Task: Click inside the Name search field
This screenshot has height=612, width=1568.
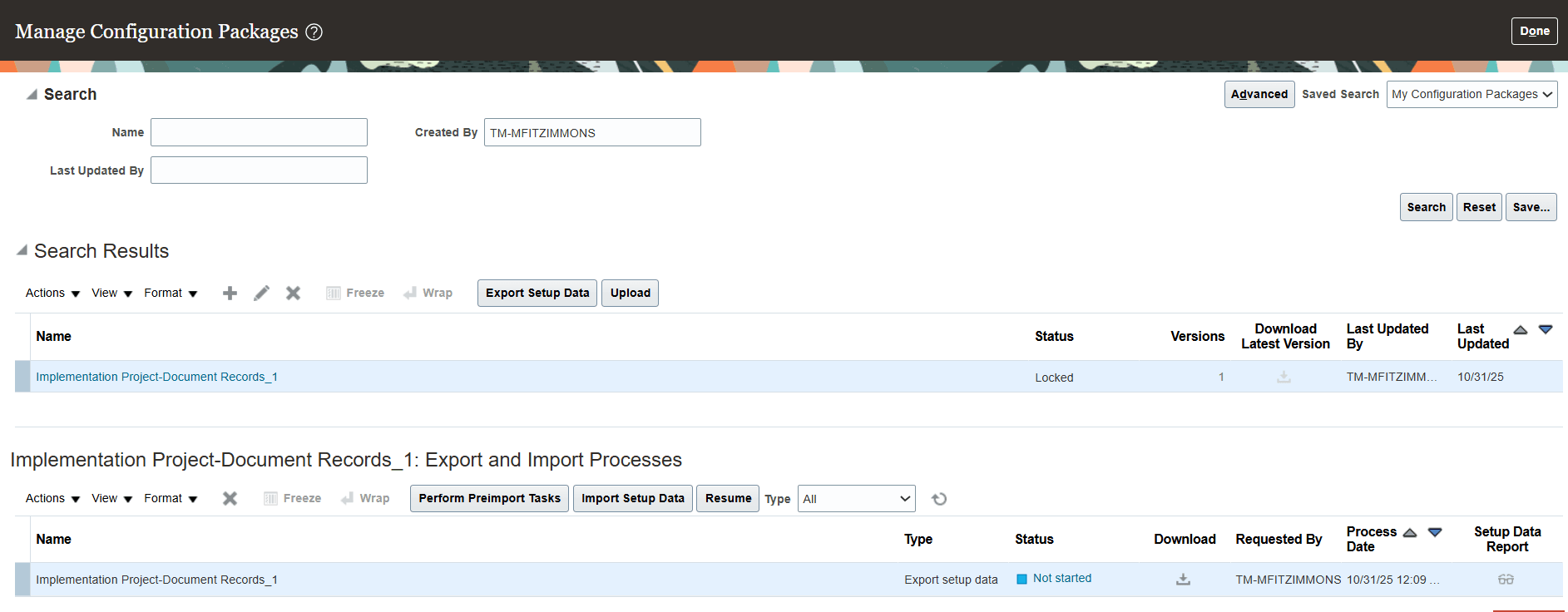Action: point(258,131)
